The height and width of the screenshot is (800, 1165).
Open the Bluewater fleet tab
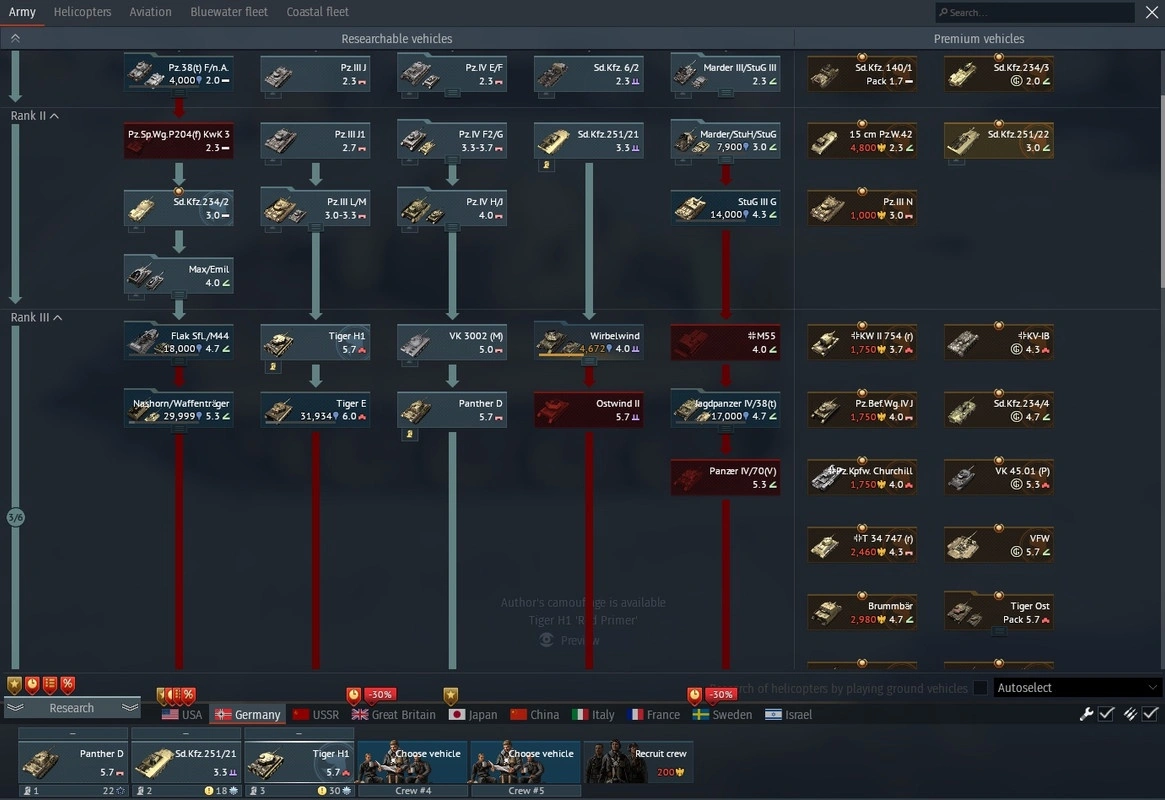click(x=229, y=12)
